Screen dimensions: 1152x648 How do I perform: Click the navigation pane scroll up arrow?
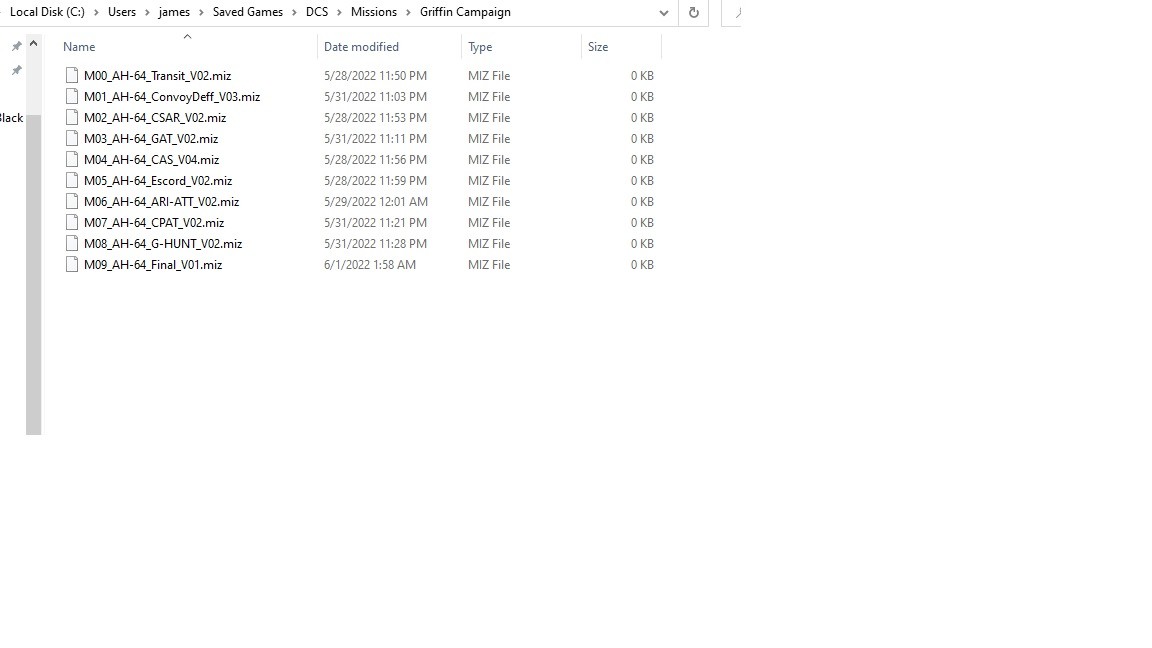tap(33, 44)
